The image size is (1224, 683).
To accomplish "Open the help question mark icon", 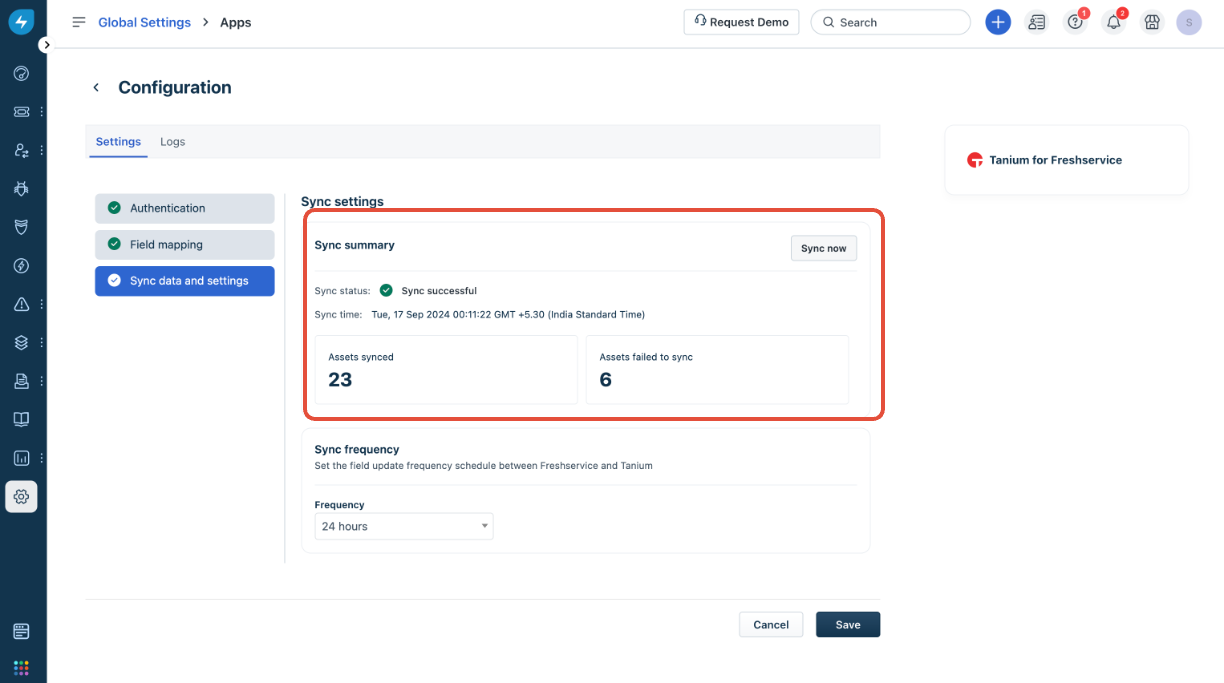I will pyautogui.click(x=1075, y=22).
